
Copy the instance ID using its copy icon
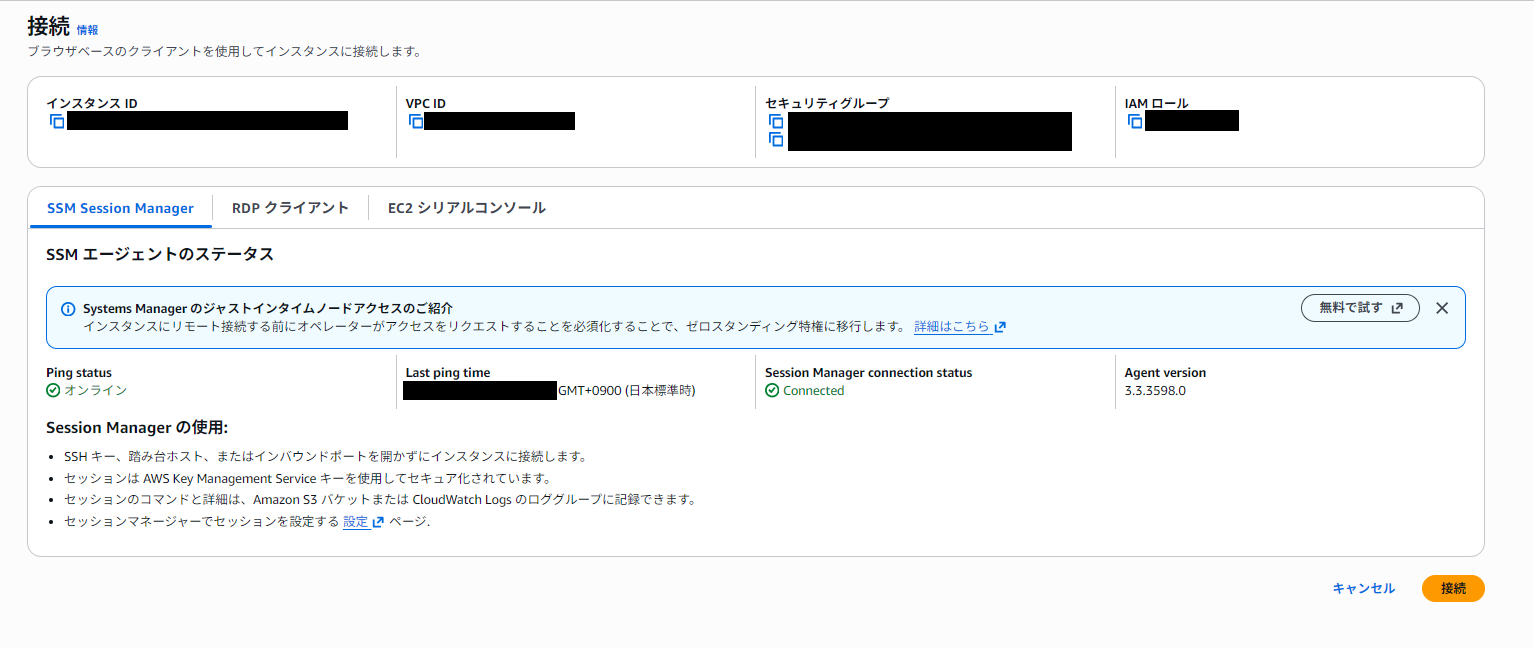(57, 121)
